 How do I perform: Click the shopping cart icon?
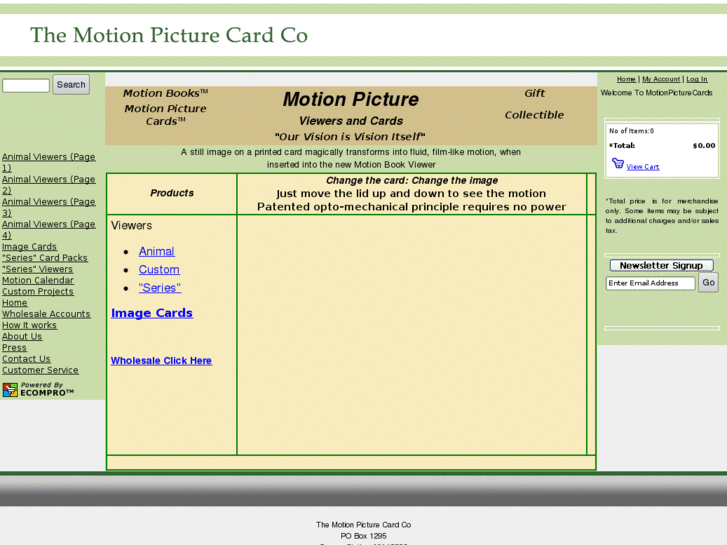click(x=618, y=164)
